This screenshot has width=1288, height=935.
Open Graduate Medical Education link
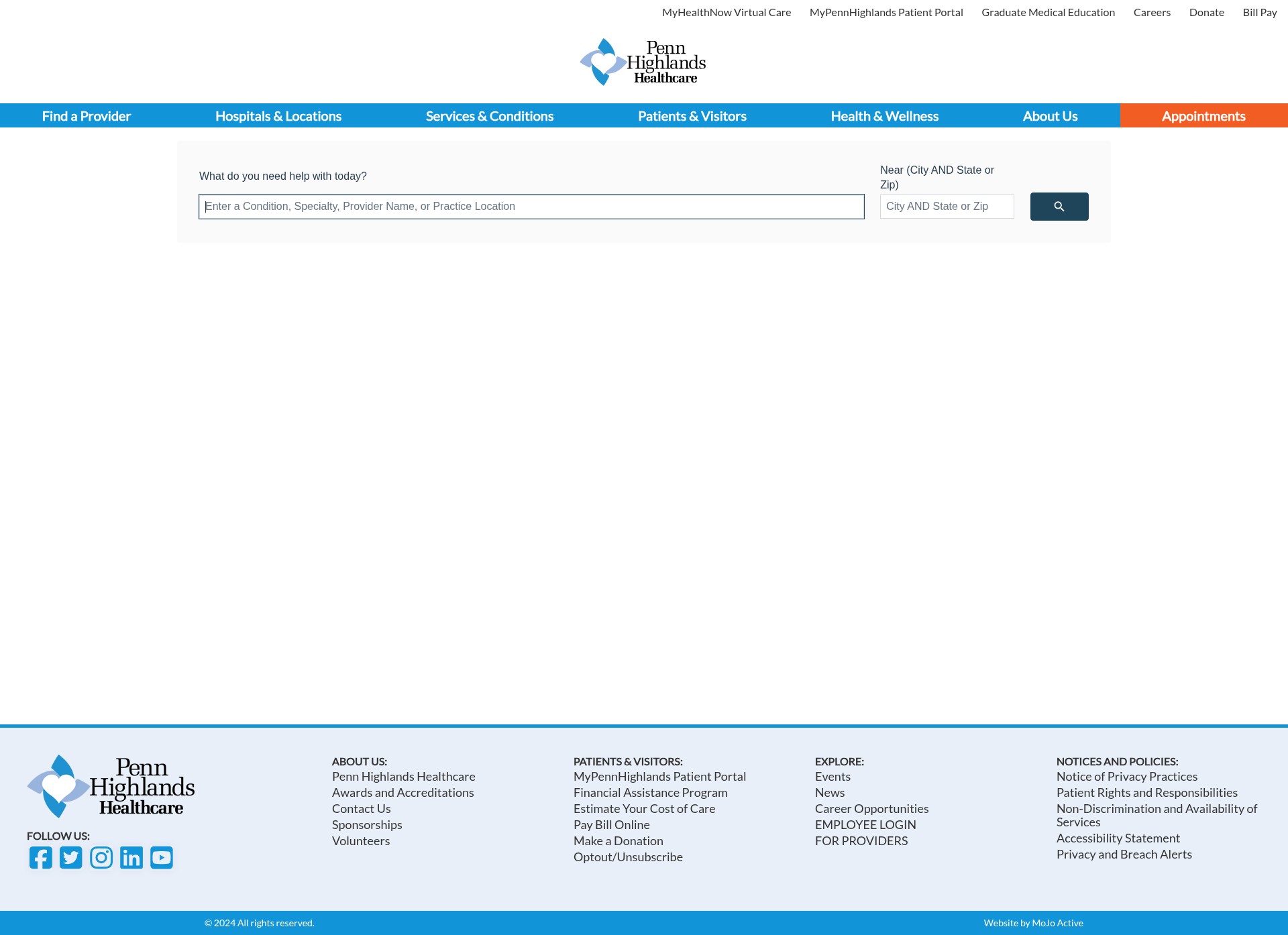(1049, 12)
